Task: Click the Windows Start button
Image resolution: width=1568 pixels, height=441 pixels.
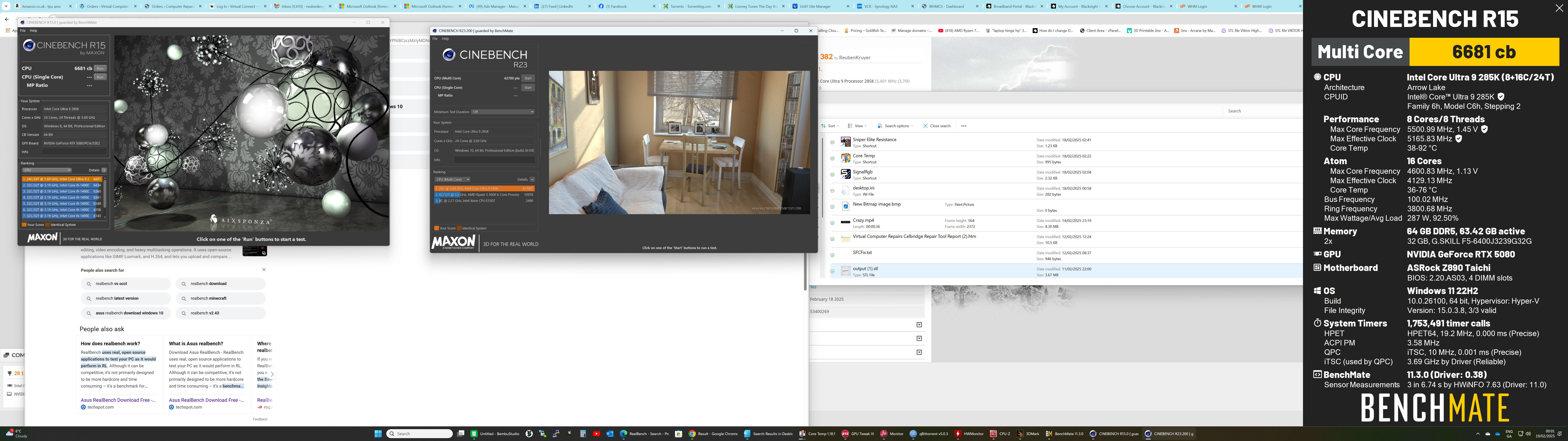Action: click(x=378, y=434)
